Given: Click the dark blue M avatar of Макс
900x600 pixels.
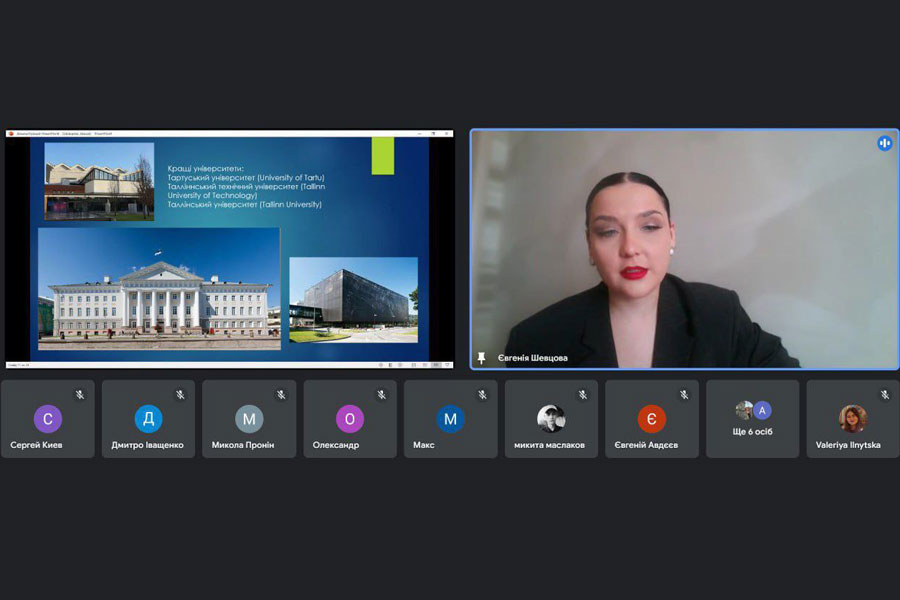Looking at the screenshot, I should click(x=451, y=419).
